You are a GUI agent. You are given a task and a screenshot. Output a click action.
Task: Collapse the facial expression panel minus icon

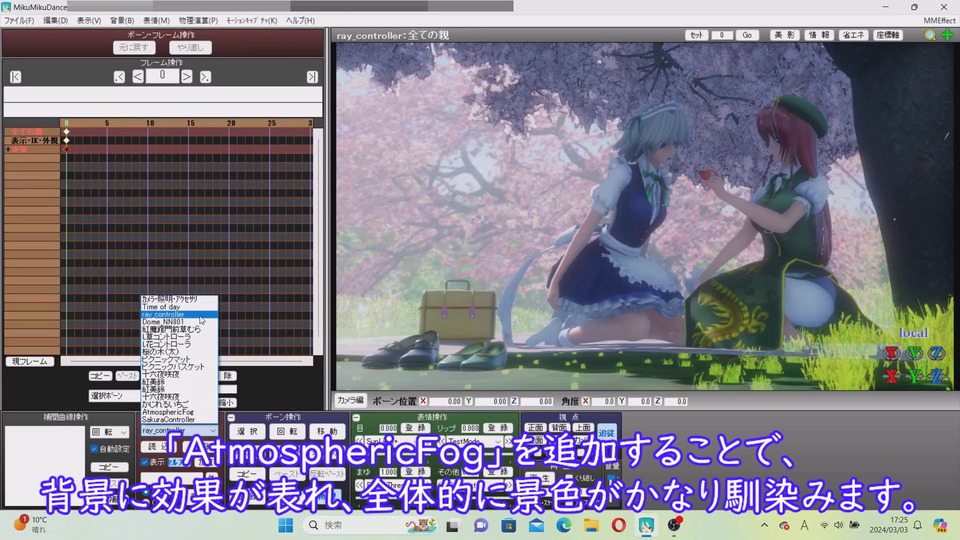click(356, 418)
